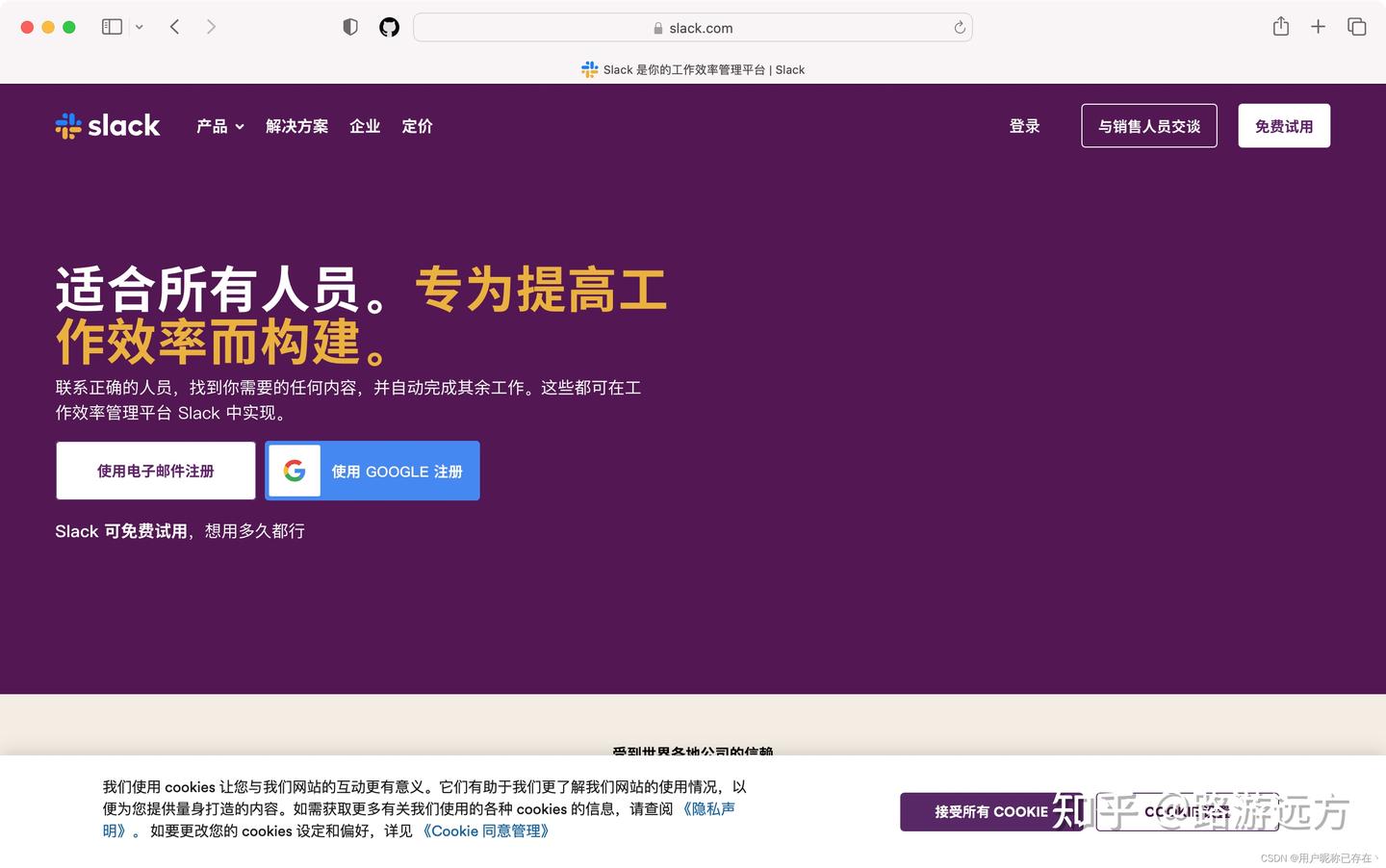The height and width of the screenshot is (868, 1386).
Task: Open the GitHub extension in Safari toolbar
Action: click(x=389, y=26)
